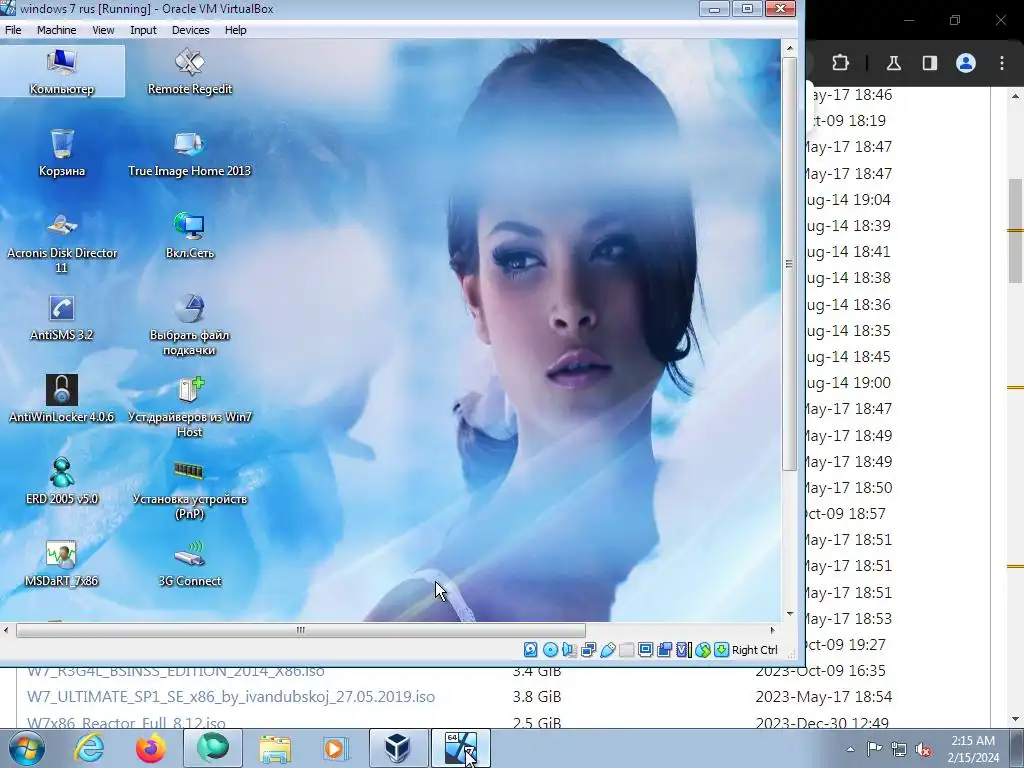Screen dimensions: 1024x768
Task: Open Windows Explorer folder from taskbar
Action: click(275, 748)
